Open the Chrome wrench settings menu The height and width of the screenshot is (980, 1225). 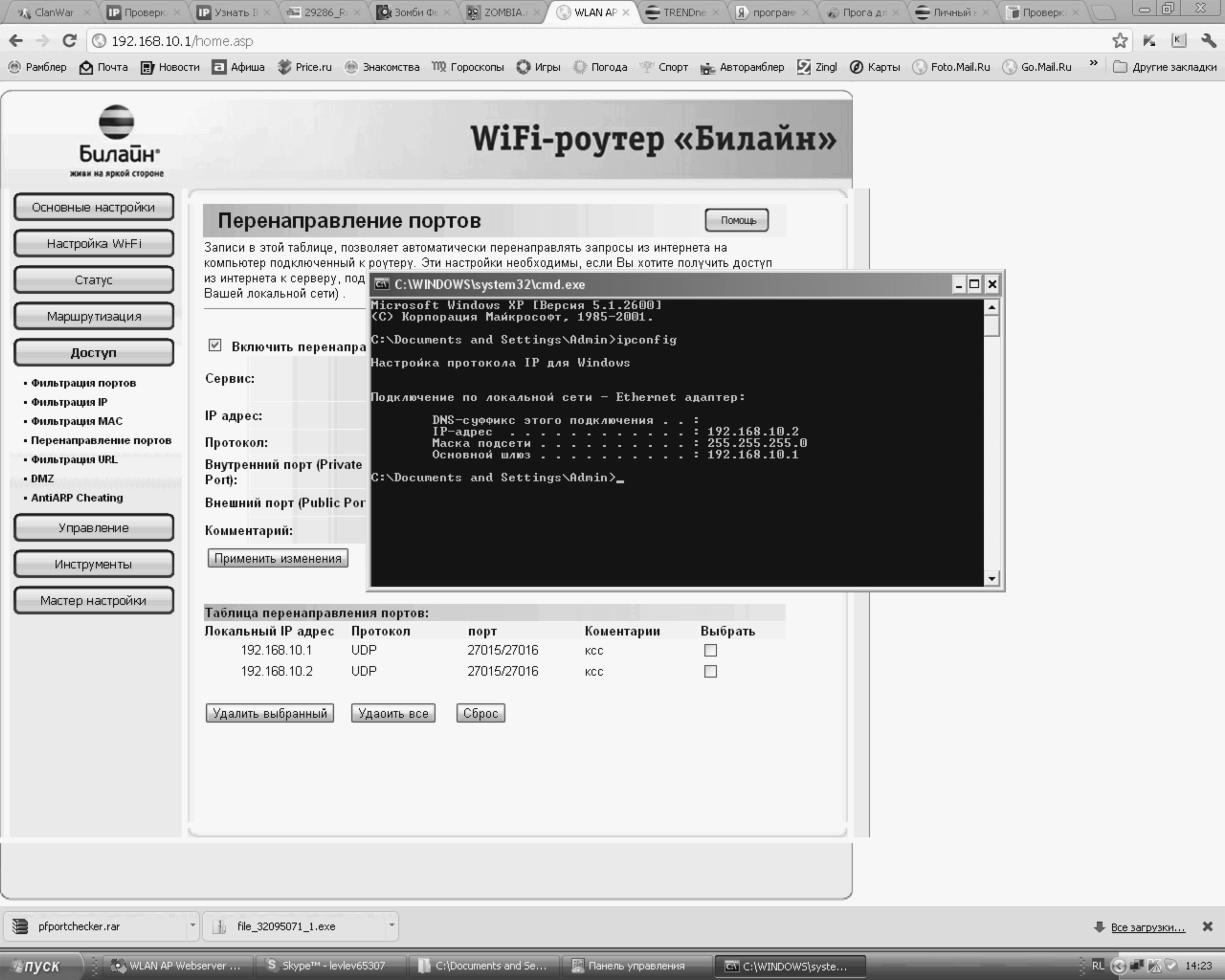[x=1208, y=41]
